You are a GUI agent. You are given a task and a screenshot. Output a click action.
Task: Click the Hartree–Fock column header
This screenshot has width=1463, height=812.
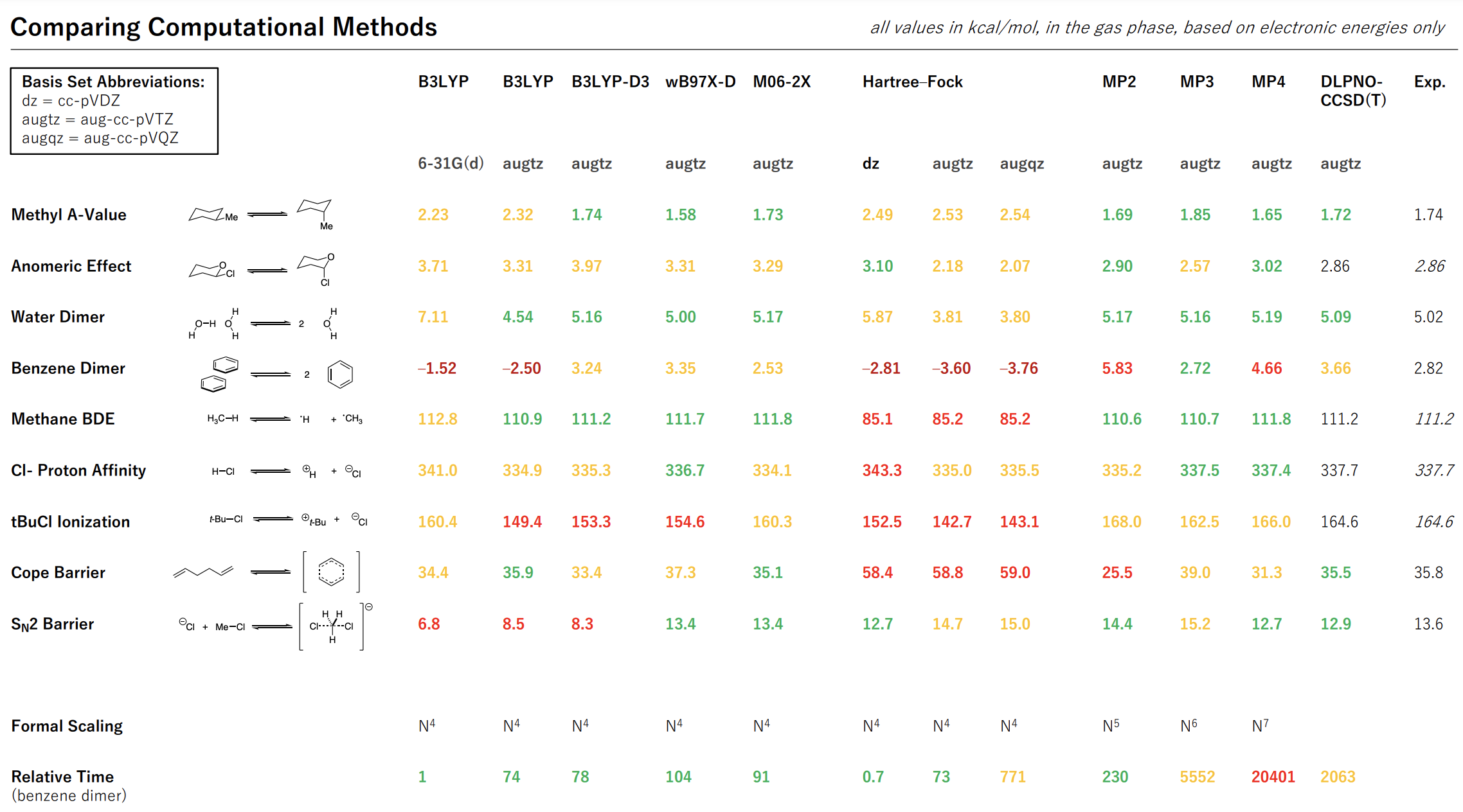[x=911, y=82]
